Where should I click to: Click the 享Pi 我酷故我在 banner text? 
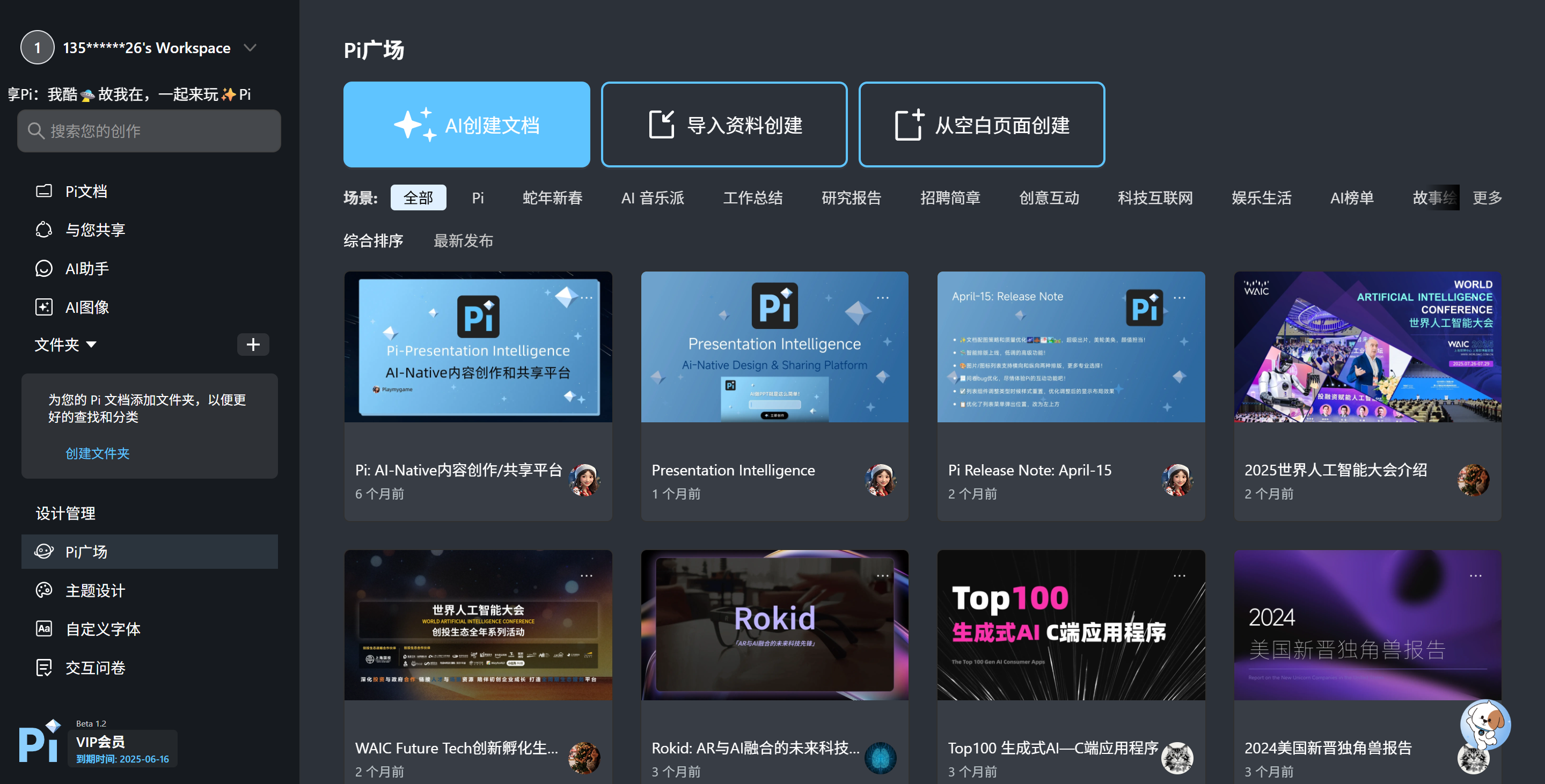[129, 94]
